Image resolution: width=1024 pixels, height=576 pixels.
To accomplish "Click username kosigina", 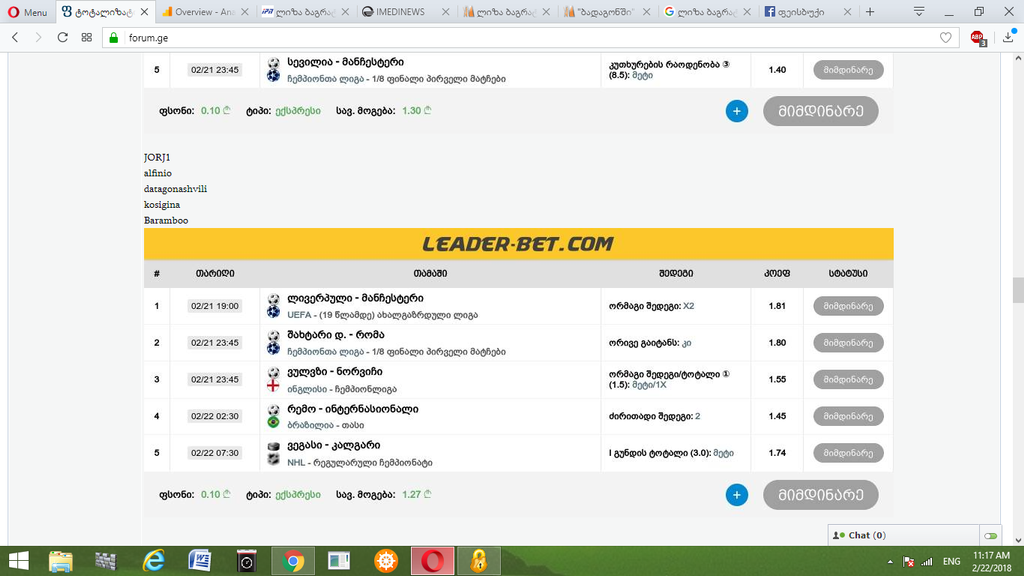I will tap(161, 204).
